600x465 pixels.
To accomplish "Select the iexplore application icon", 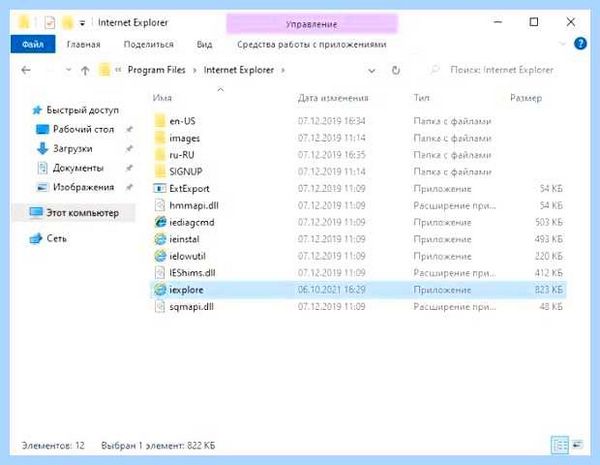I will tap(160, 290).
